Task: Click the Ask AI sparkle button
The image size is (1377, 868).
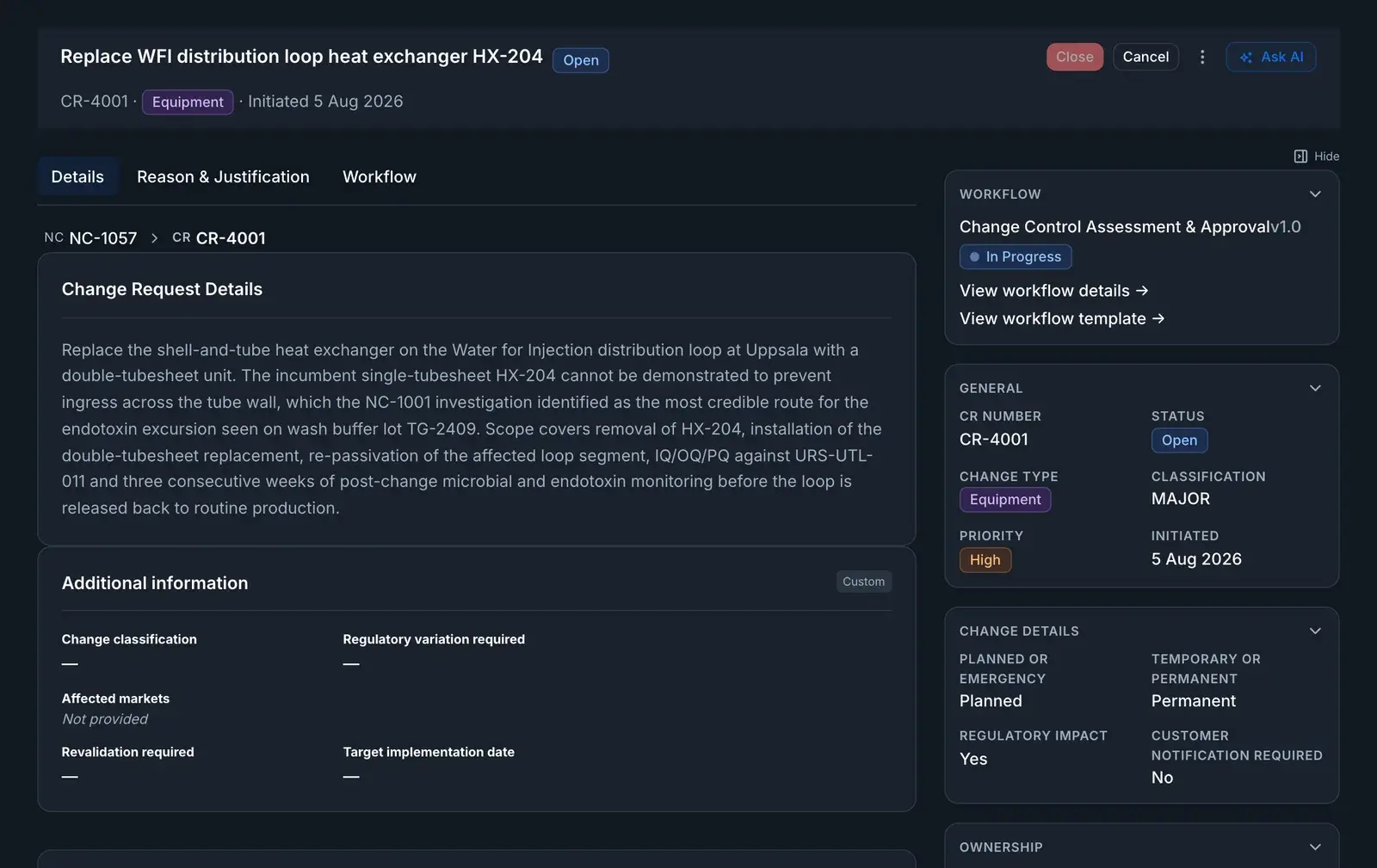Action: coord(1271,57)
